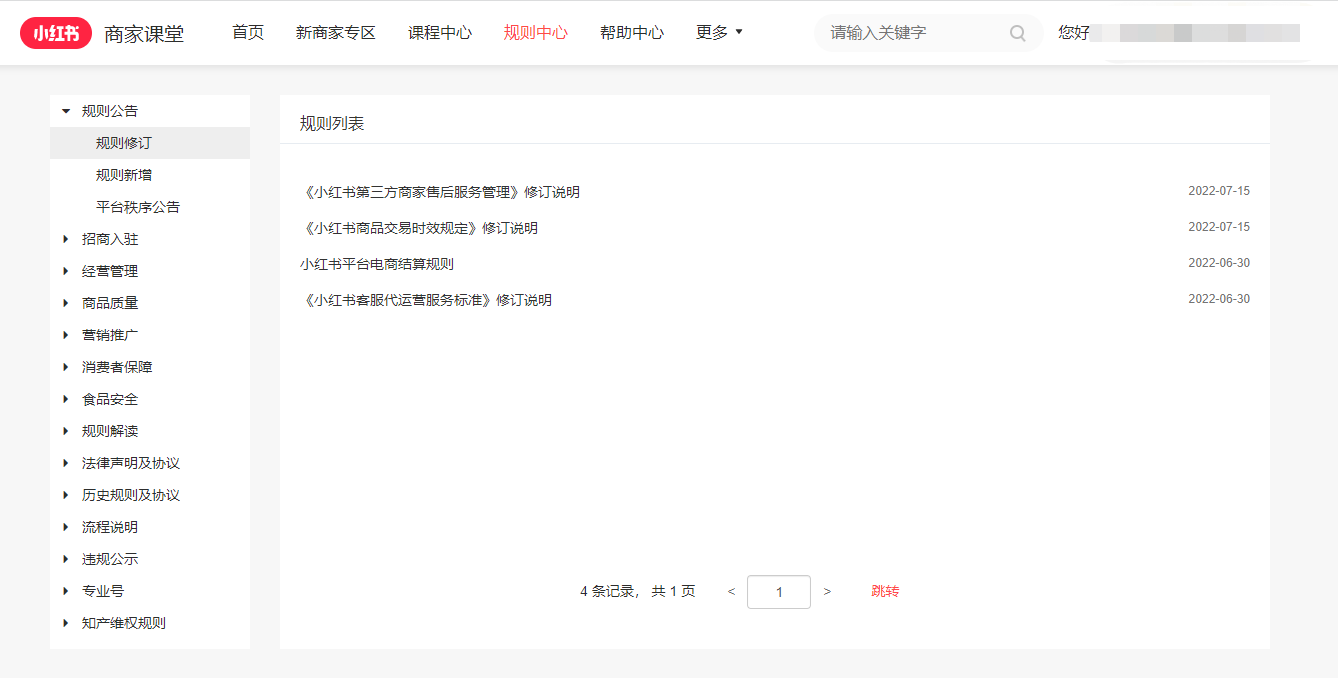The height and width of the screenshot is (678, 1338).
Task: Select 规则修订 in the sidebar
Action: (150, 143)
